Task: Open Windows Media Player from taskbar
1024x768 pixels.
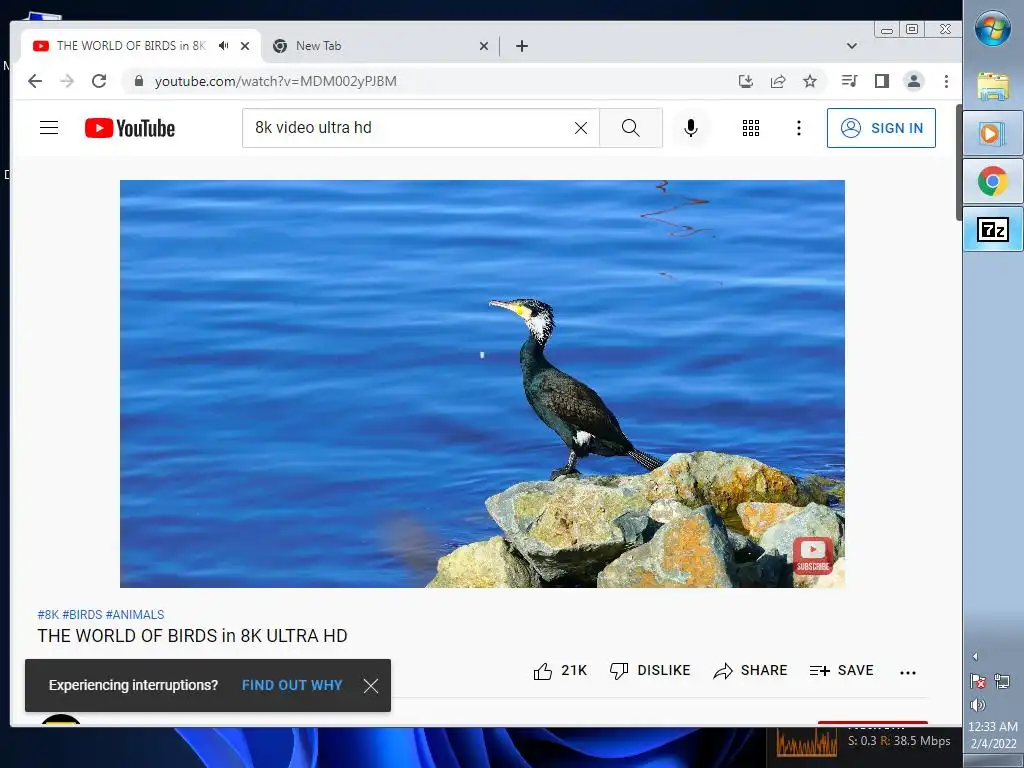Action: pos(993,133)
